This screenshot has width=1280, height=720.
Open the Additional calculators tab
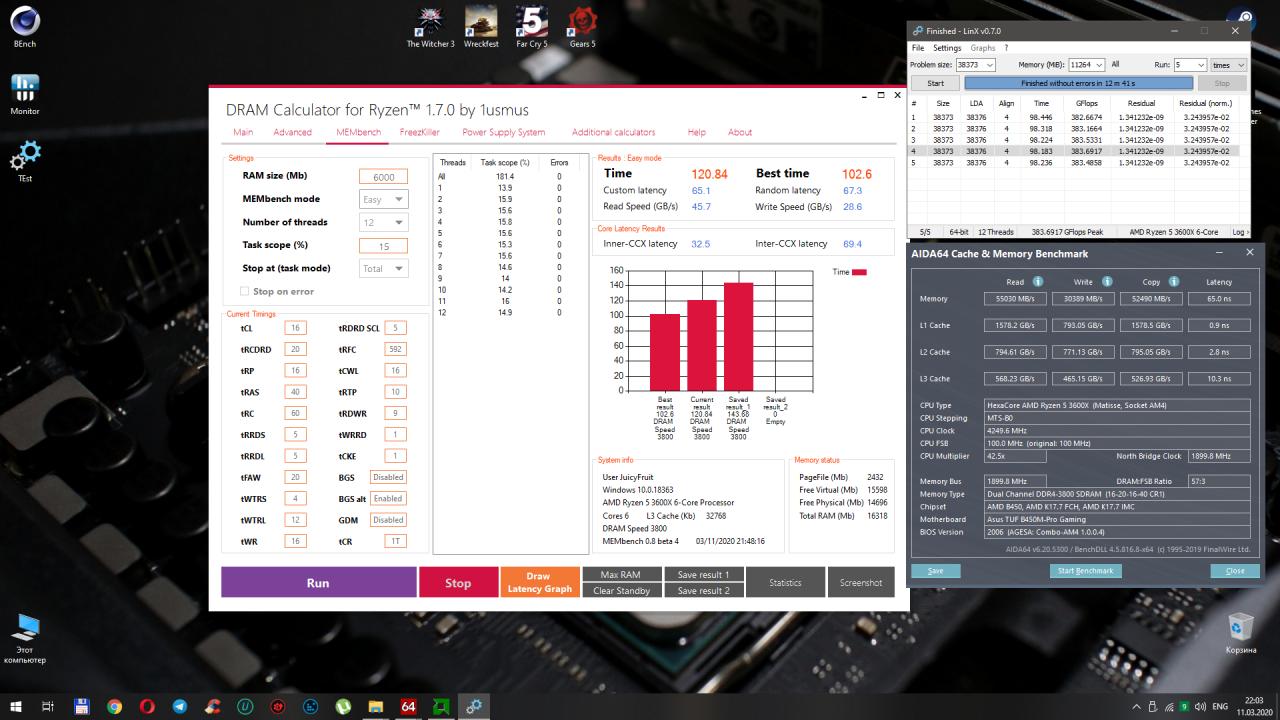click(614, 132)
